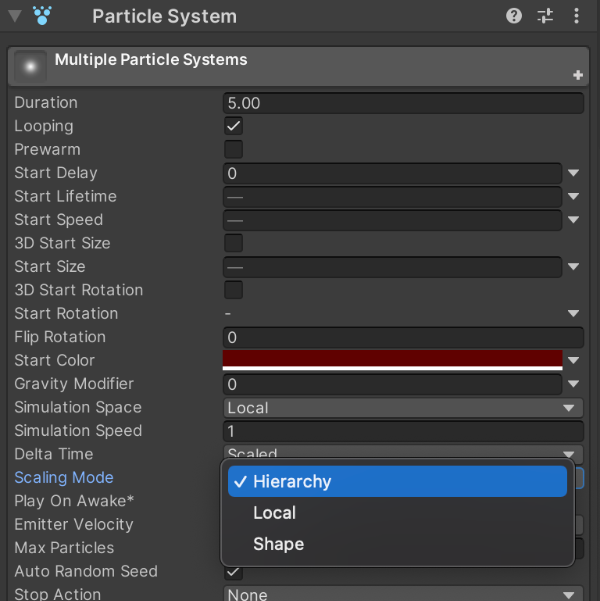Viewport: 600px width, 601px height.
Task: Click the Start Size value field
Action: (x=393, y=267)
